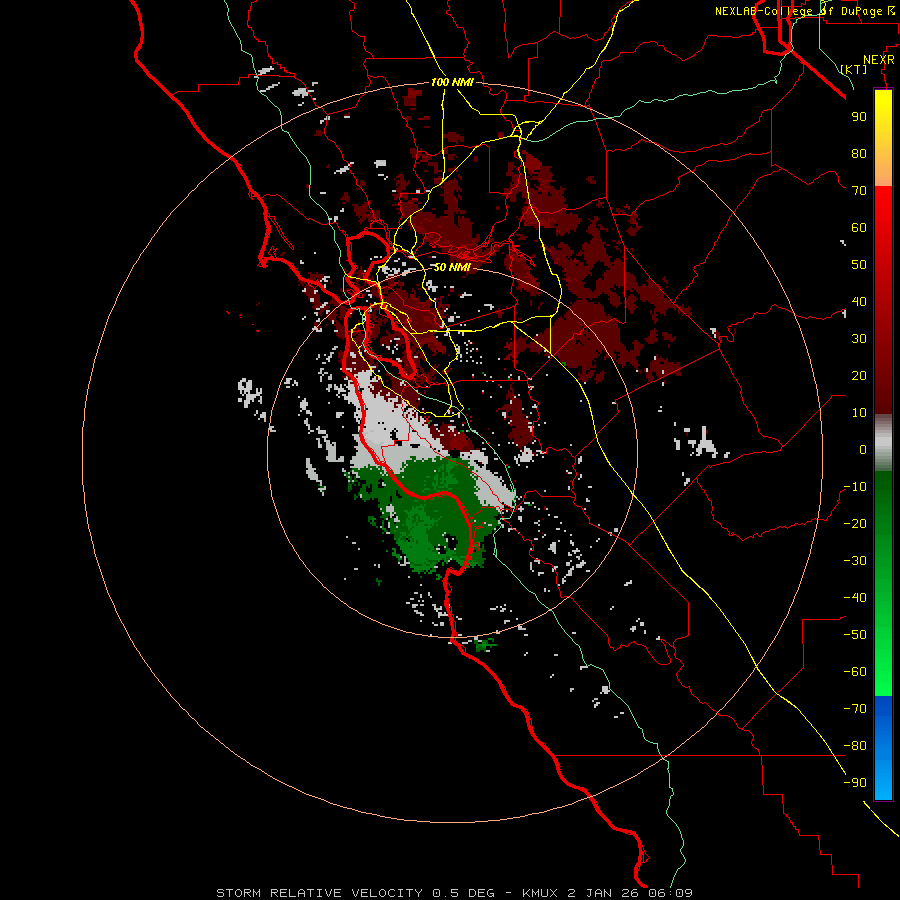Click the NEXLAB-College of DuPage watermark text
Viewport: 900px width, 900px height.
804,11
